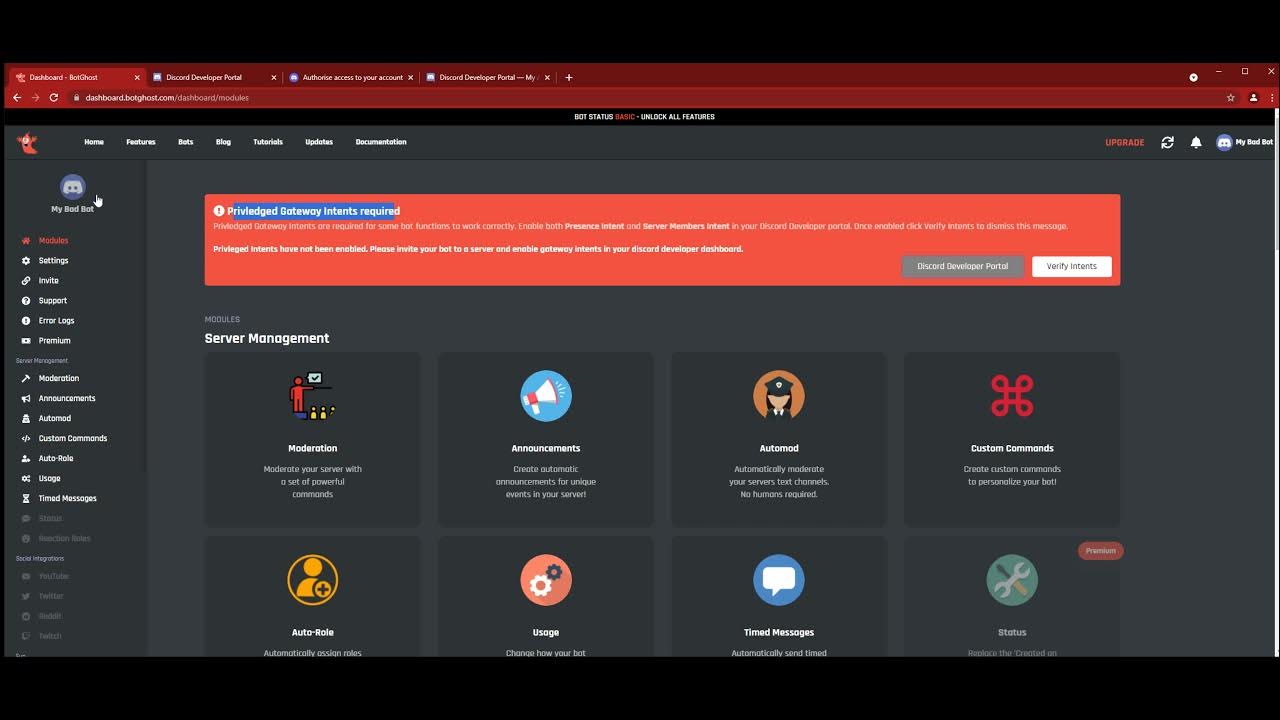The image size is (1280, 720).
Task: Click the Discord Developer Portal button
Action: click(962, 266)
